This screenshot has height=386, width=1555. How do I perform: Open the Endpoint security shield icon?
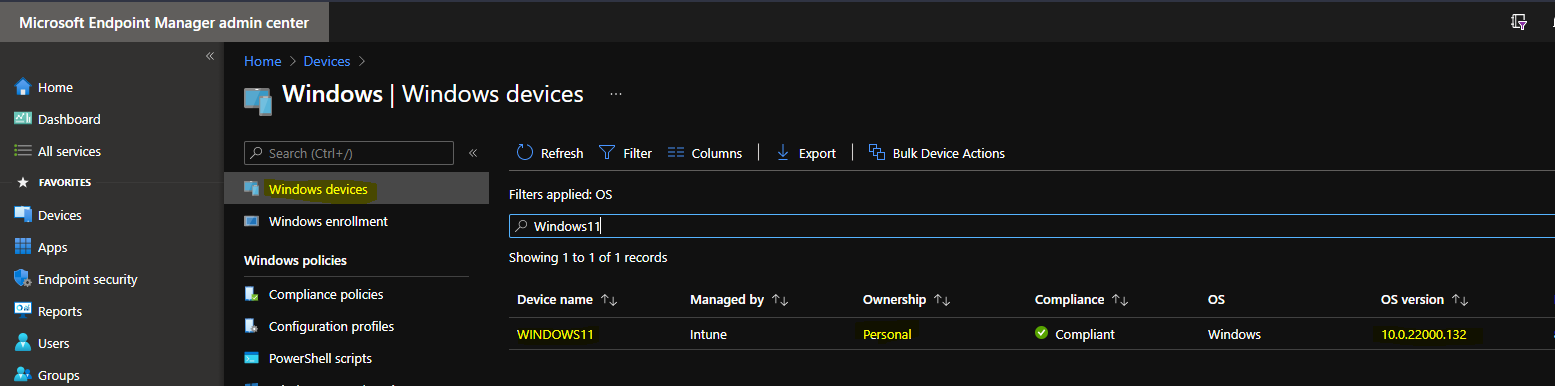[x=23, y=279]
